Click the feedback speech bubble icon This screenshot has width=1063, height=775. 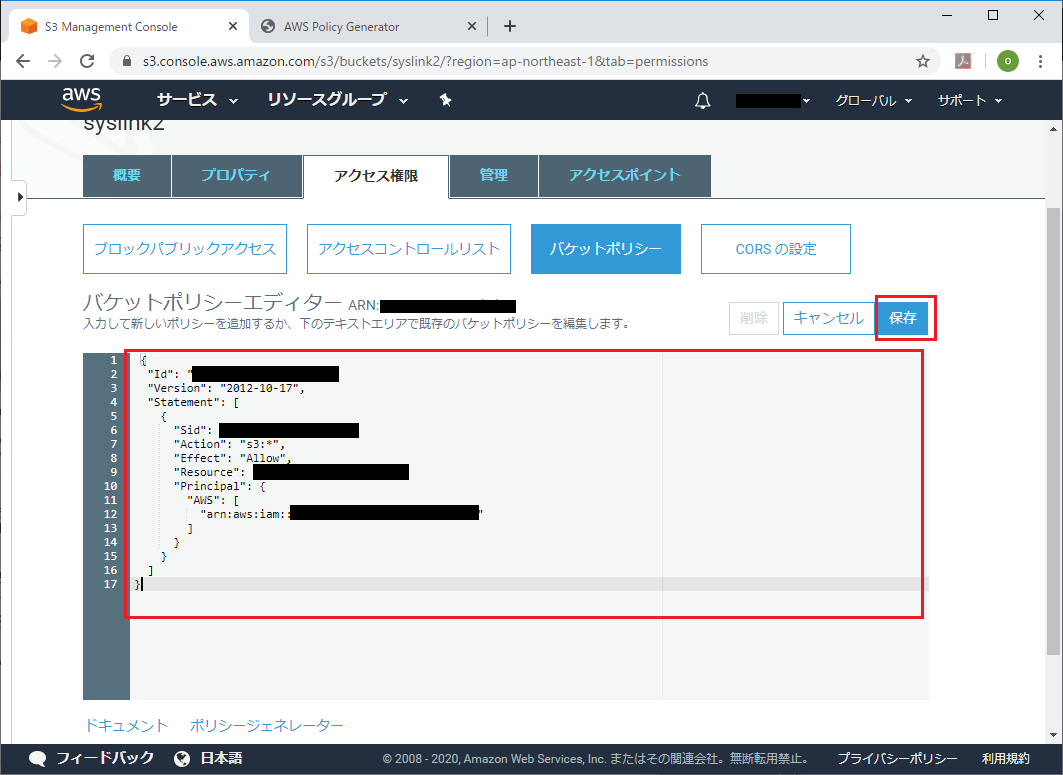pos(37,758)
